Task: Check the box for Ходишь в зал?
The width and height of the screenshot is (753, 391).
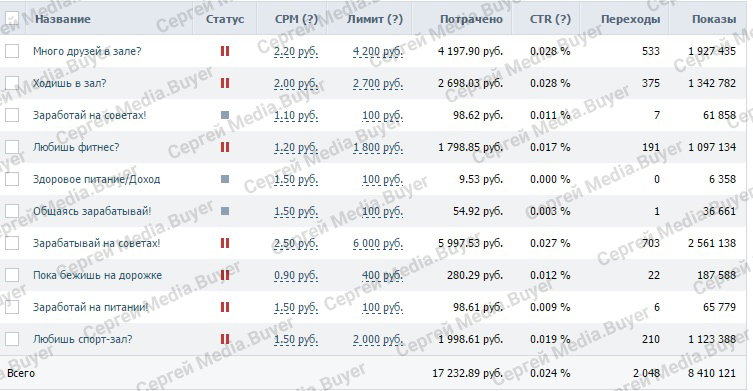Action: click(x=12, y=83)
